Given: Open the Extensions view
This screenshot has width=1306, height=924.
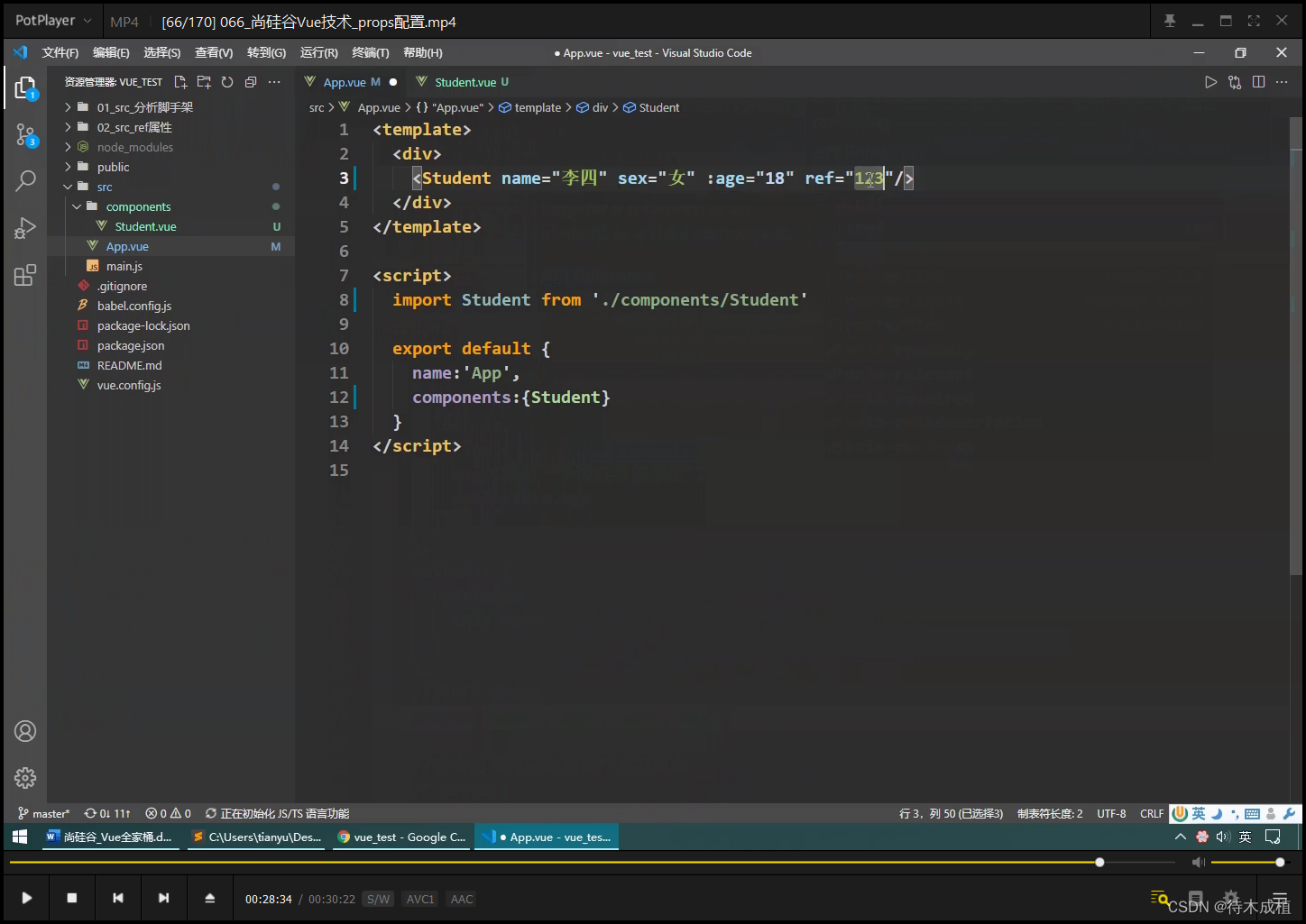Looking at the screenshot, I should [25, 275].
